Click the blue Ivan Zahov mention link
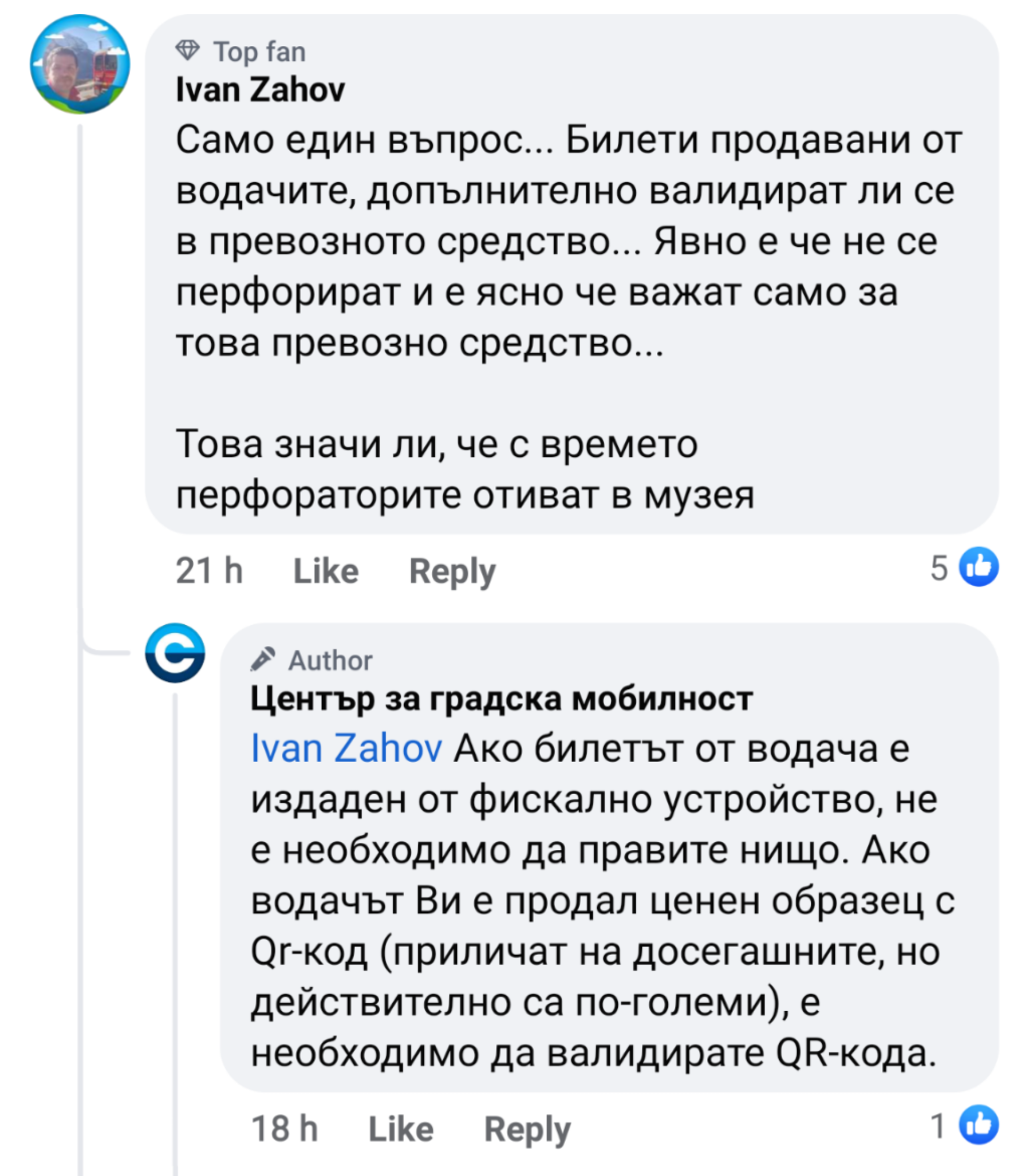 tap(347, 749)
